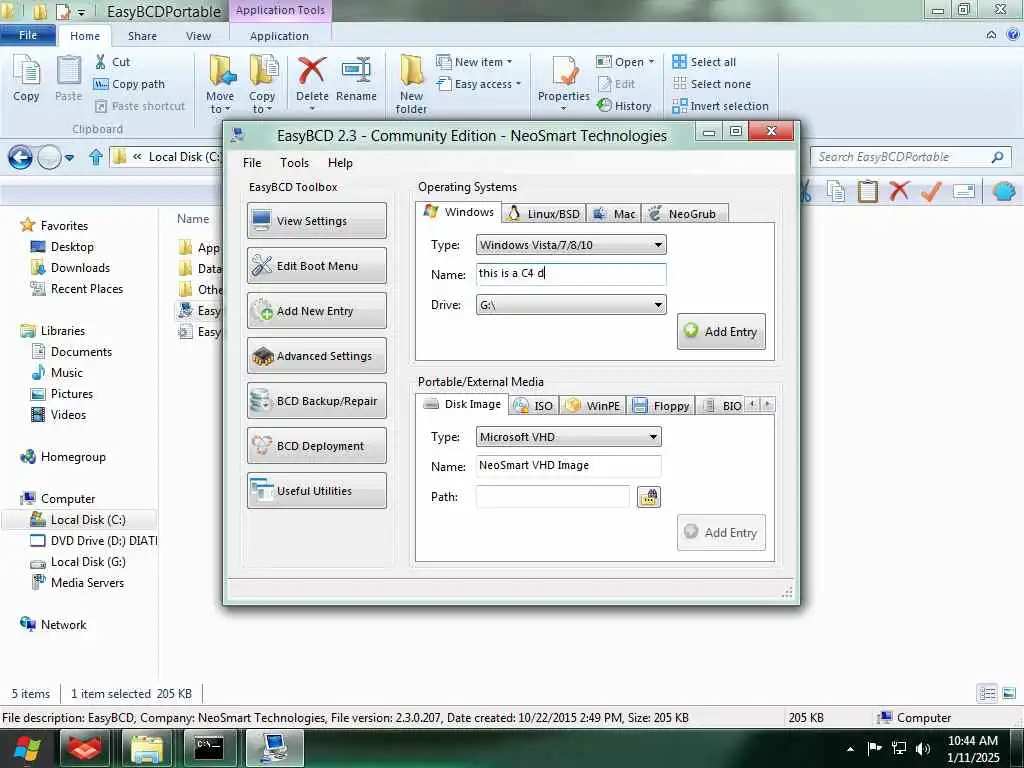Open BCD Deployment section
The height and width of the screenshot is (768, 1024).
317,446
